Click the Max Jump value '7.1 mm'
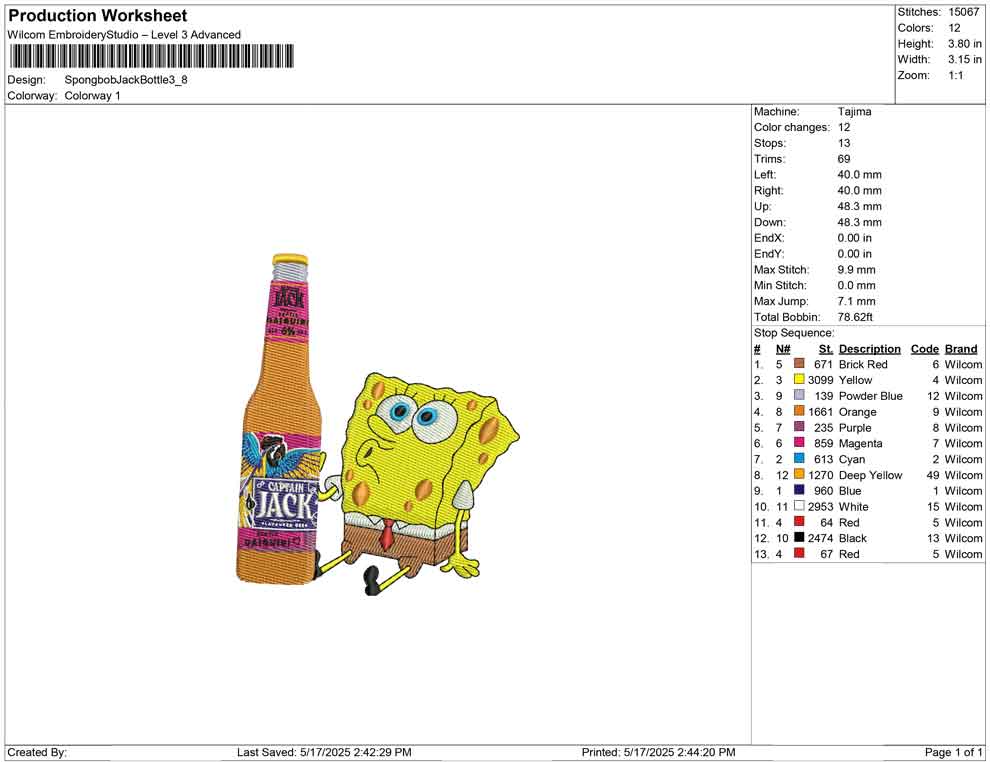The height and width of the screenshot is (762, 990). pos(856,301)
